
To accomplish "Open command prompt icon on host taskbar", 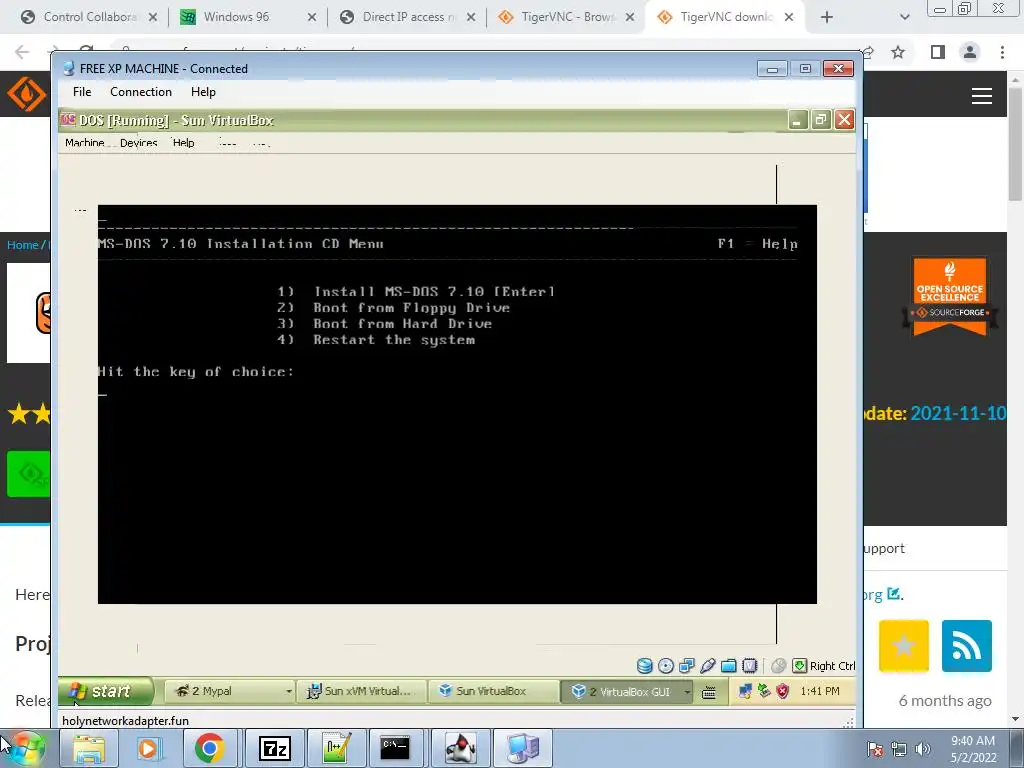I will tap(396, 748).
